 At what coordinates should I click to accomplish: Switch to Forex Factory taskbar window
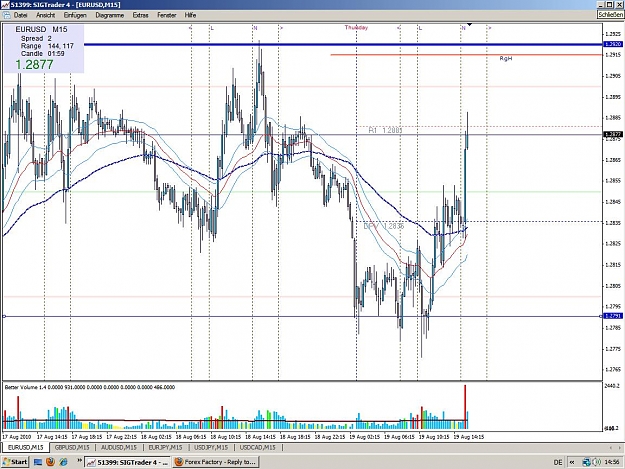pyautogui.click(x=215, y=462)
